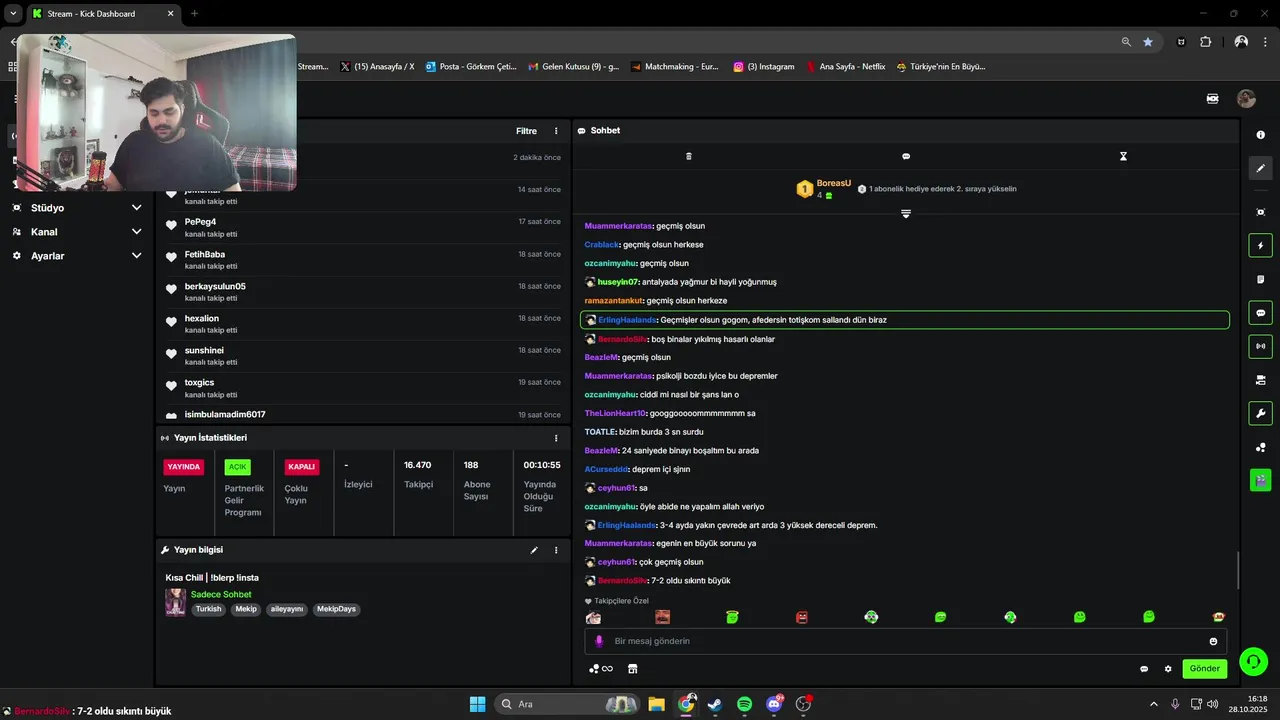
Task: Open the stream info icon in right sidebar
Action: click(1260, 135)
